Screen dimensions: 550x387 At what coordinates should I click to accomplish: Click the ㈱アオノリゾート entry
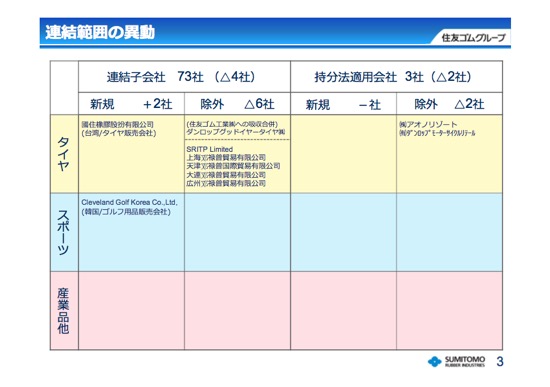tap(428, 125)
